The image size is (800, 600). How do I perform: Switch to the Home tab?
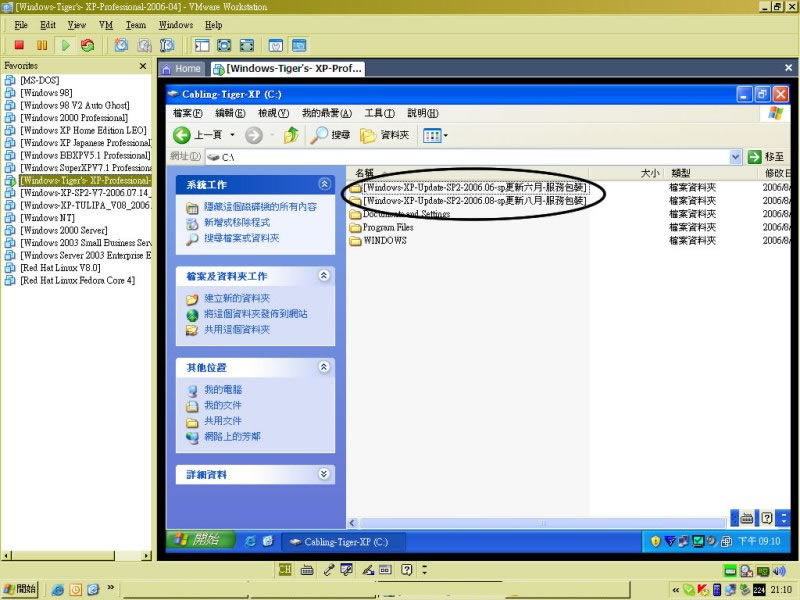coord(182,69)
